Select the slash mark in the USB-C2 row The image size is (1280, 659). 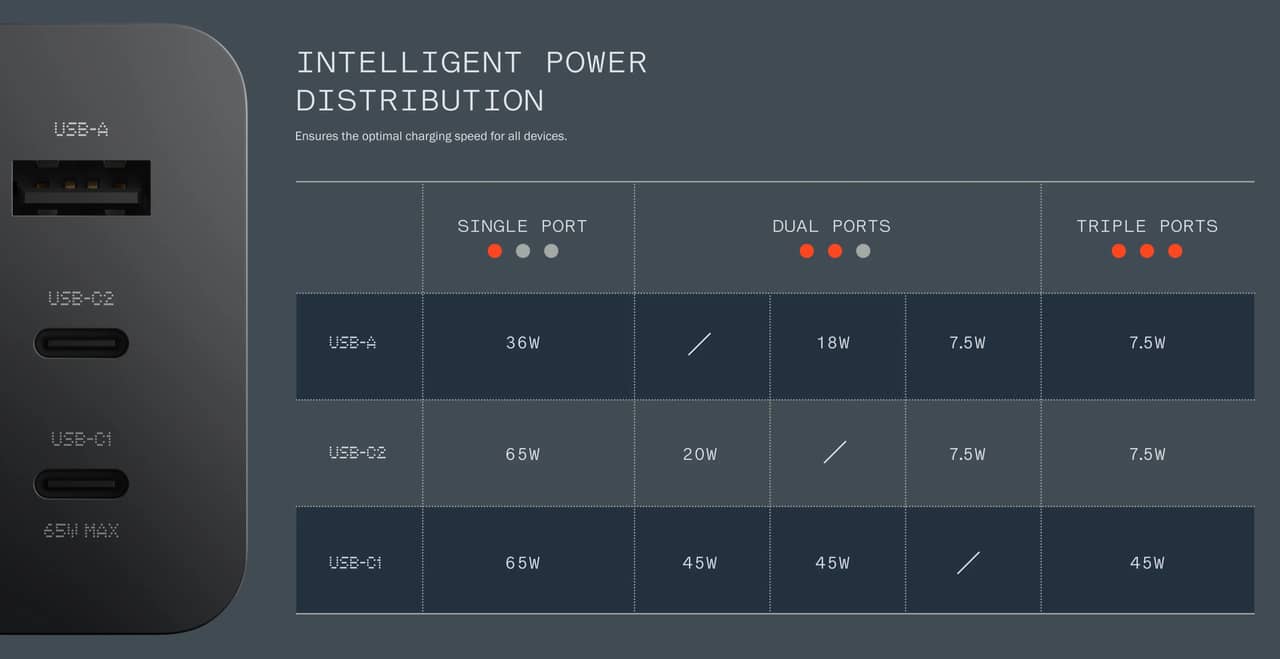(834, 453)
